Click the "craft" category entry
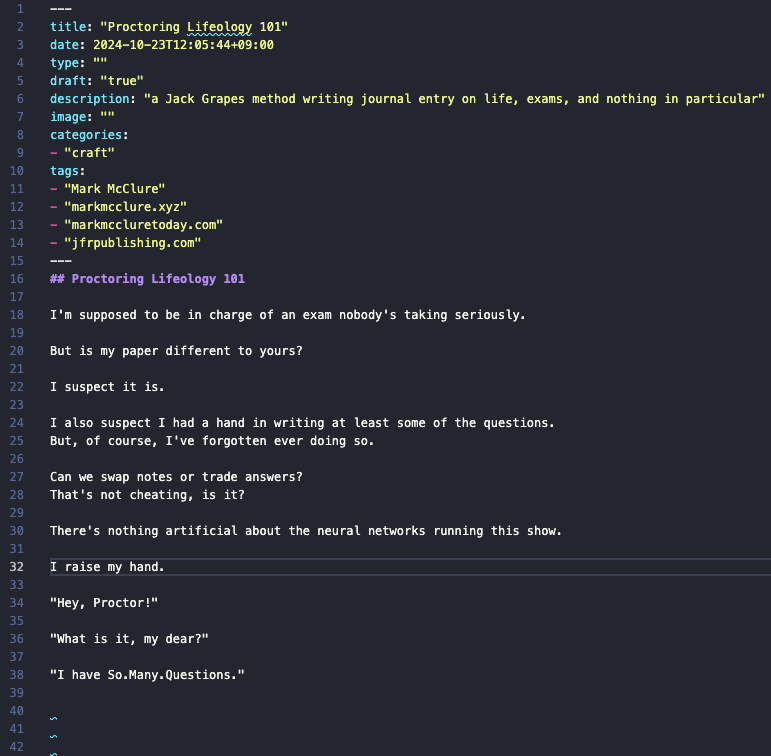The width and height of the screenshot is (771, 756). [x=89, y=153]
